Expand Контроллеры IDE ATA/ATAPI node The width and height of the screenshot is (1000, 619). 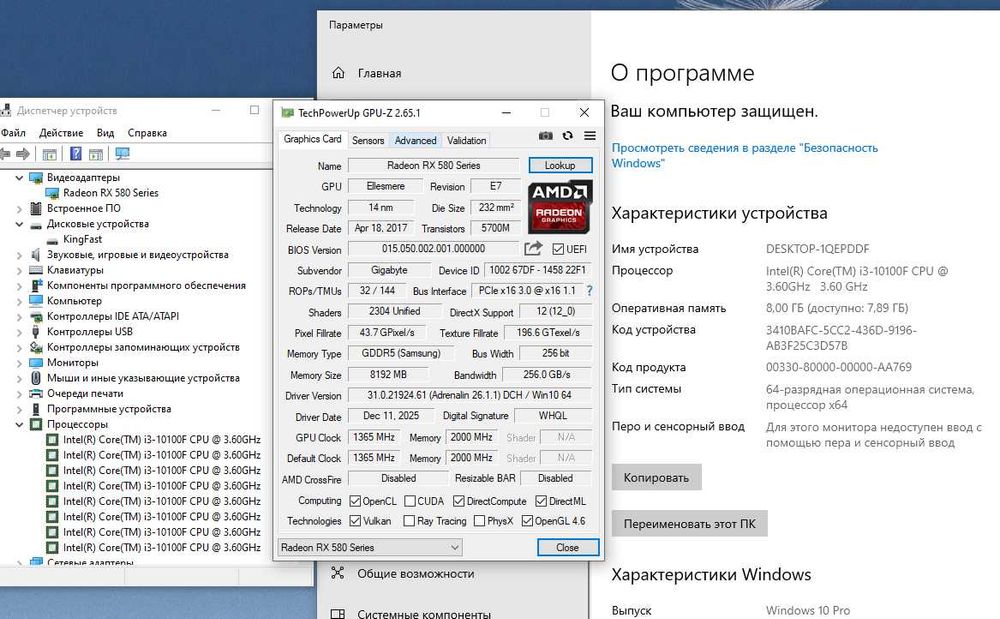[x=19, y=317]
